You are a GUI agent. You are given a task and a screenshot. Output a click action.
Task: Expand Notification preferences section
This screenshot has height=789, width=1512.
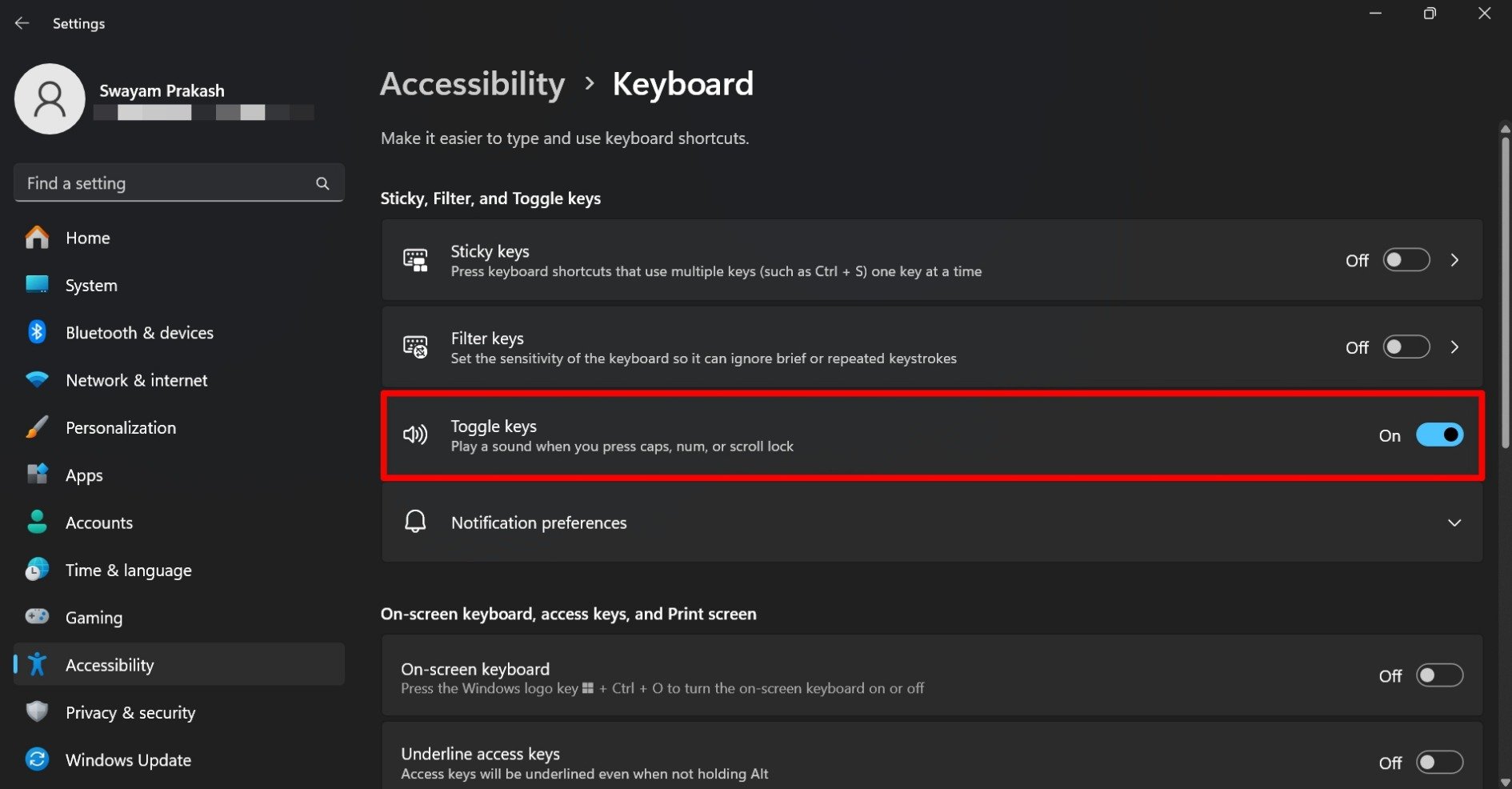coord(1454,523)
